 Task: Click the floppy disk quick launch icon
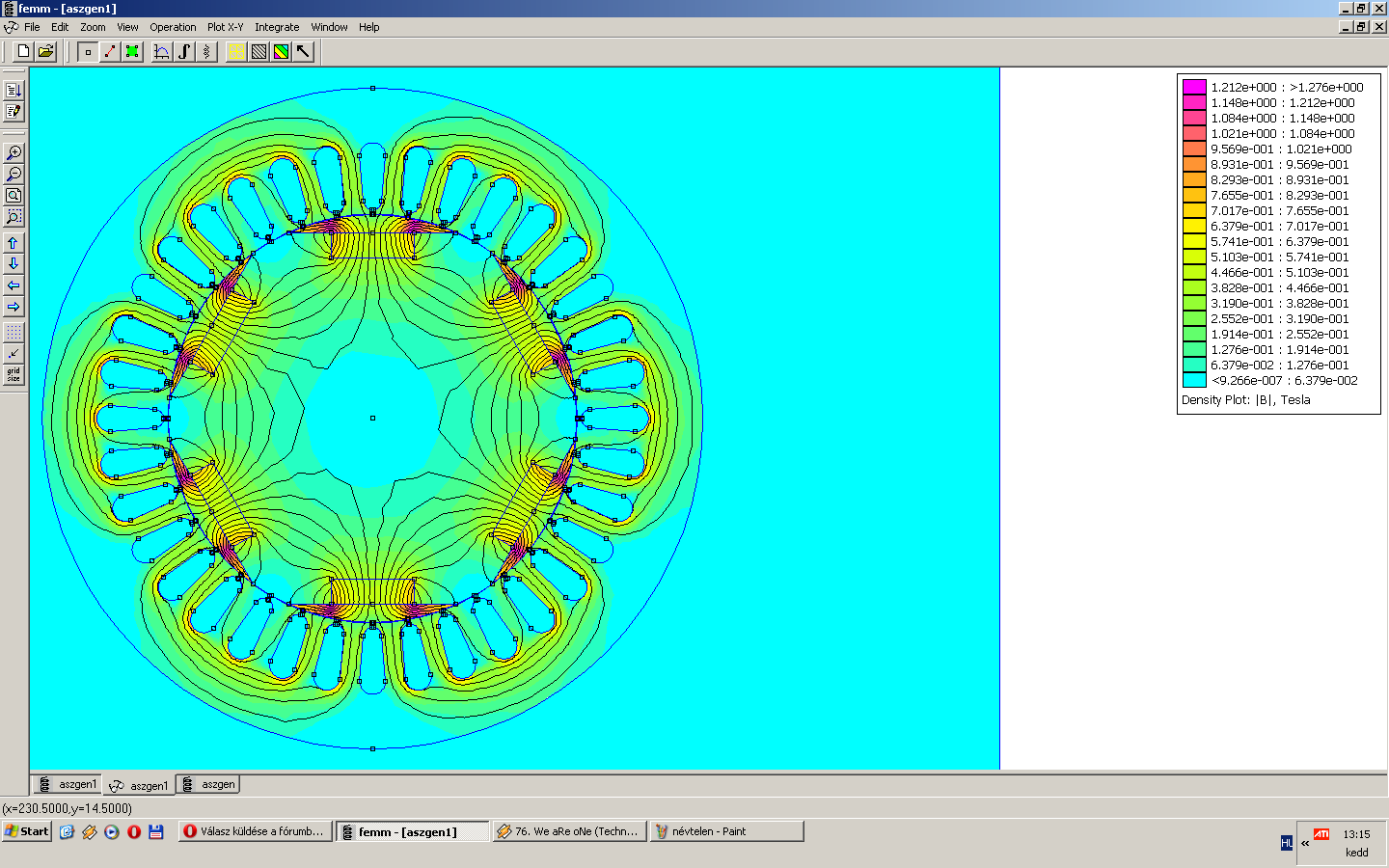pyautogui.click(x=156, y=831)
